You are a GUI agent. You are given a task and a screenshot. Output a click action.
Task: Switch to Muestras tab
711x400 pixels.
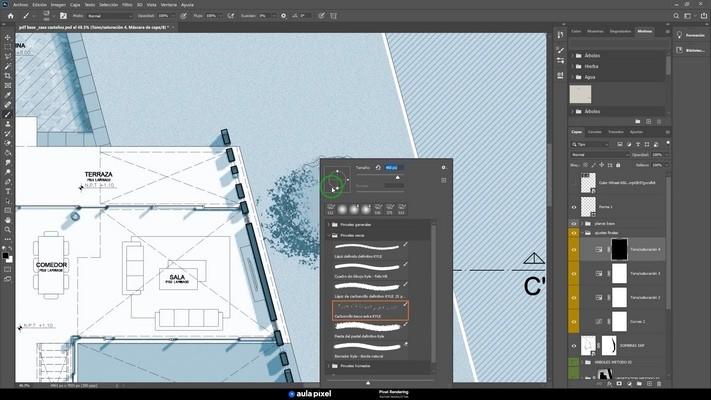point(595,31)
